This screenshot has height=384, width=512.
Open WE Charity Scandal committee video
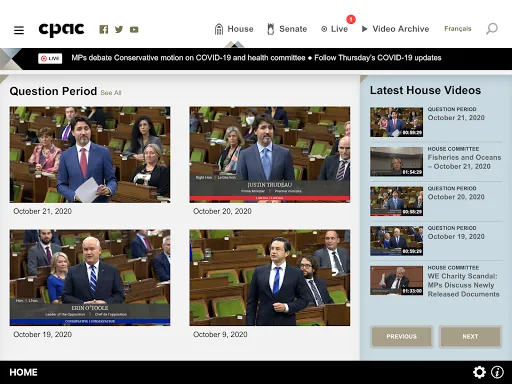pyautogui.click(x=436, y=281)
